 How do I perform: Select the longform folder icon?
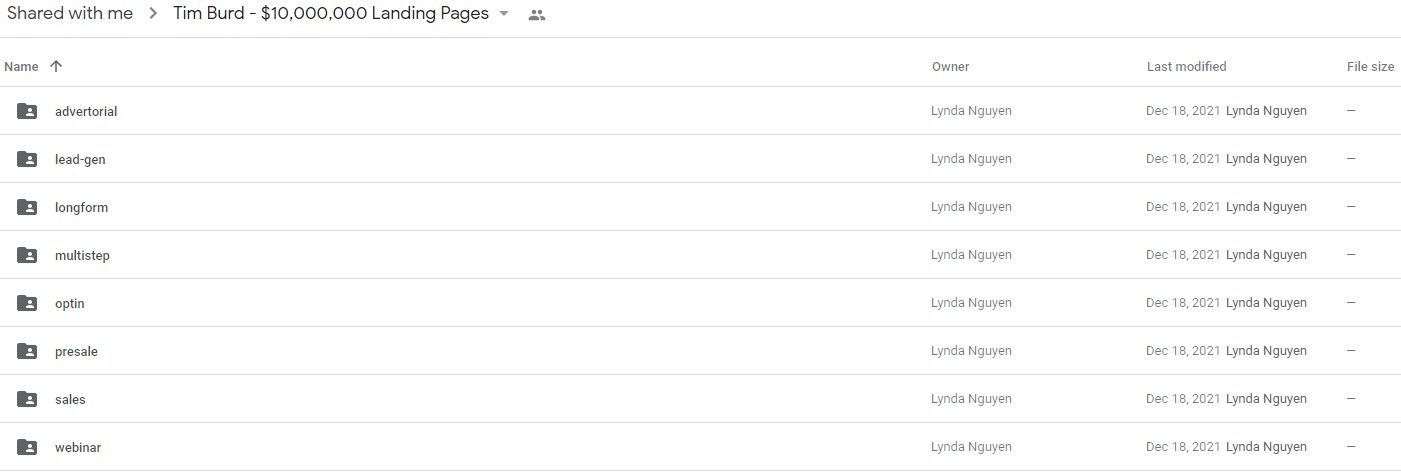tap(27, 207)
